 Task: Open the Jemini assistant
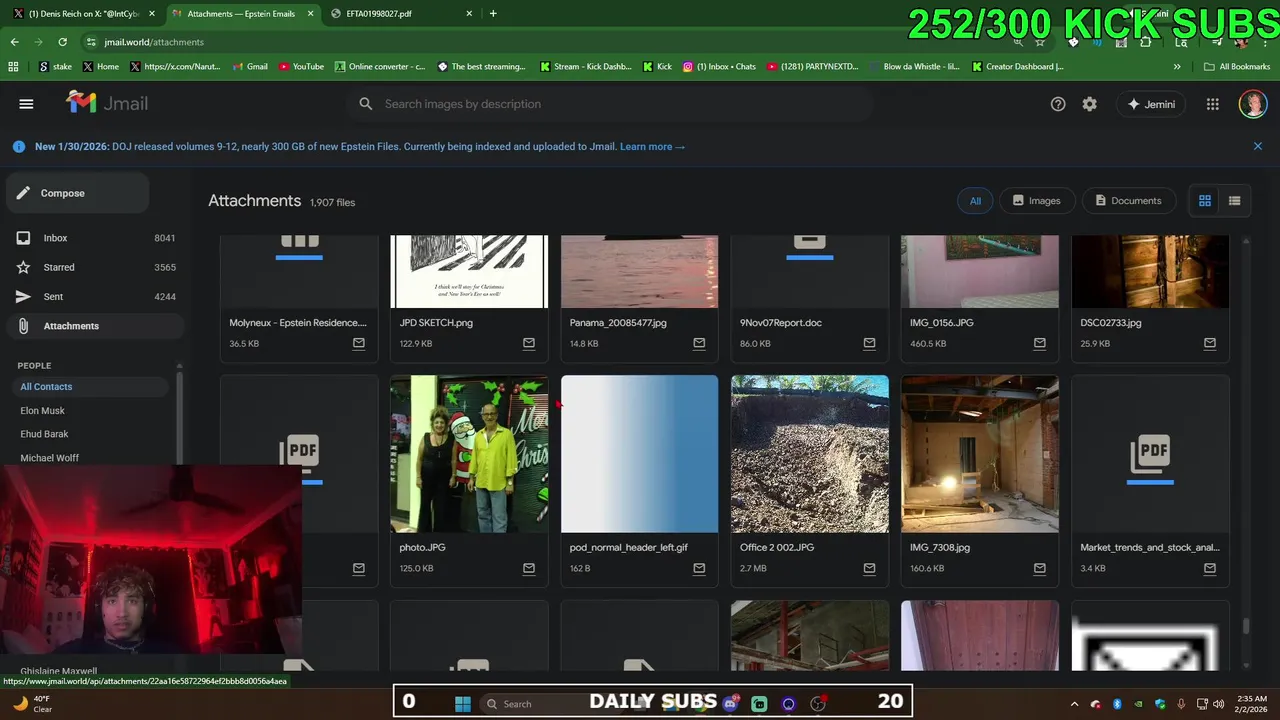click(x=1151, y=104)
